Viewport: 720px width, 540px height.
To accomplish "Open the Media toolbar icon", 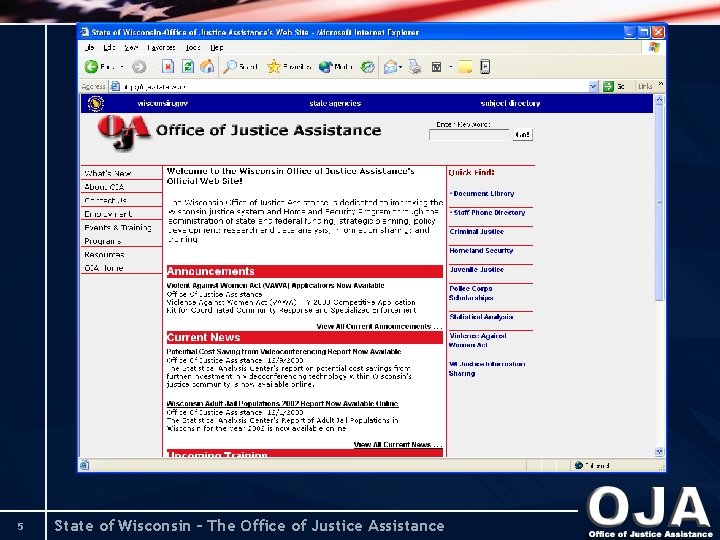I will point(326,67).
